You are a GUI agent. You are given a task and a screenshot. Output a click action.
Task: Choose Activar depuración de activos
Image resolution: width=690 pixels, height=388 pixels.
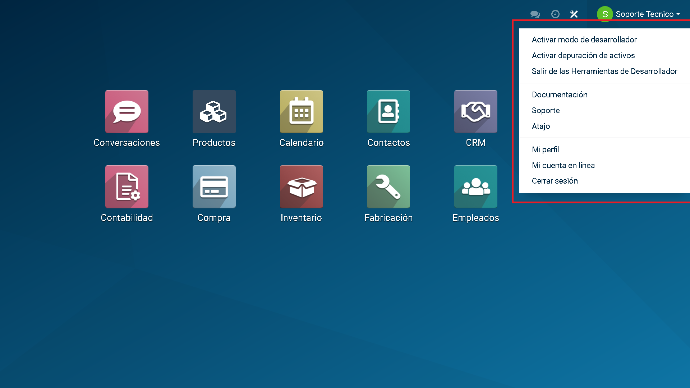tap(583, 55)
